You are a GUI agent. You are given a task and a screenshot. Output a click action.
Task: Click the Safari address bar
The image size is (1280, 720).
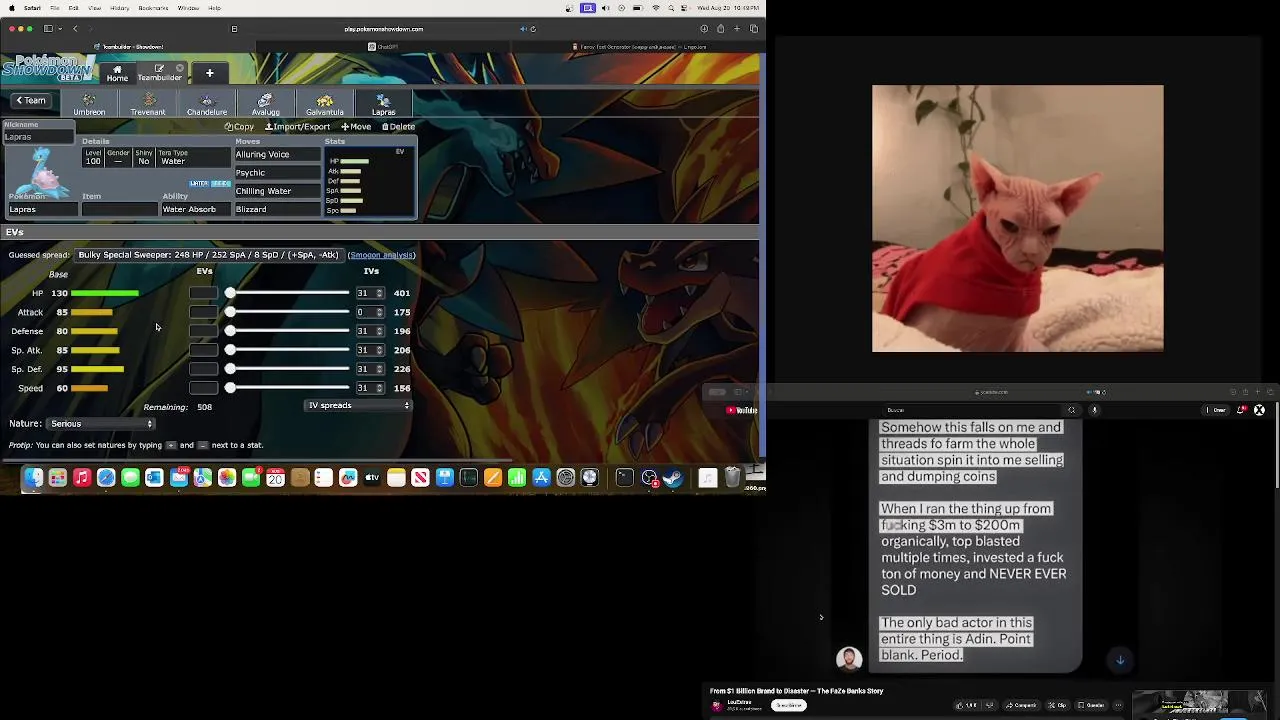tap(383, 29)
